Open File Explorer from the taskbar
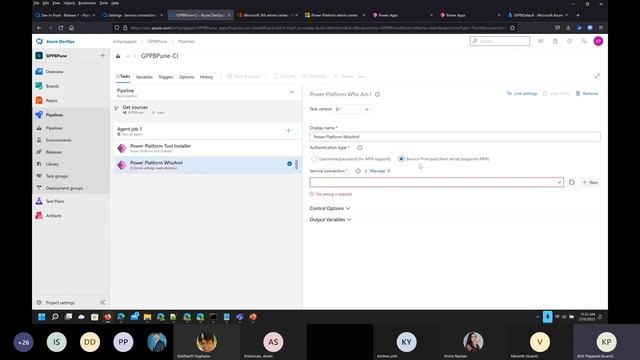This screenshot has height=360, width=640. [147, 317]
